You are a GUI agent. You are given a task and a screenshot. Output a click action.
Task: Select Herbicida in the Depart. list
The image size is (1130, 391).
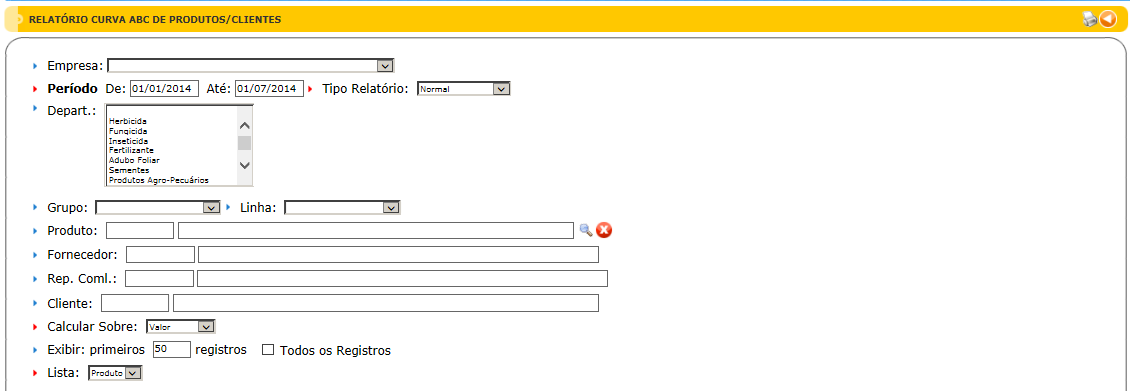coord(128,122)
